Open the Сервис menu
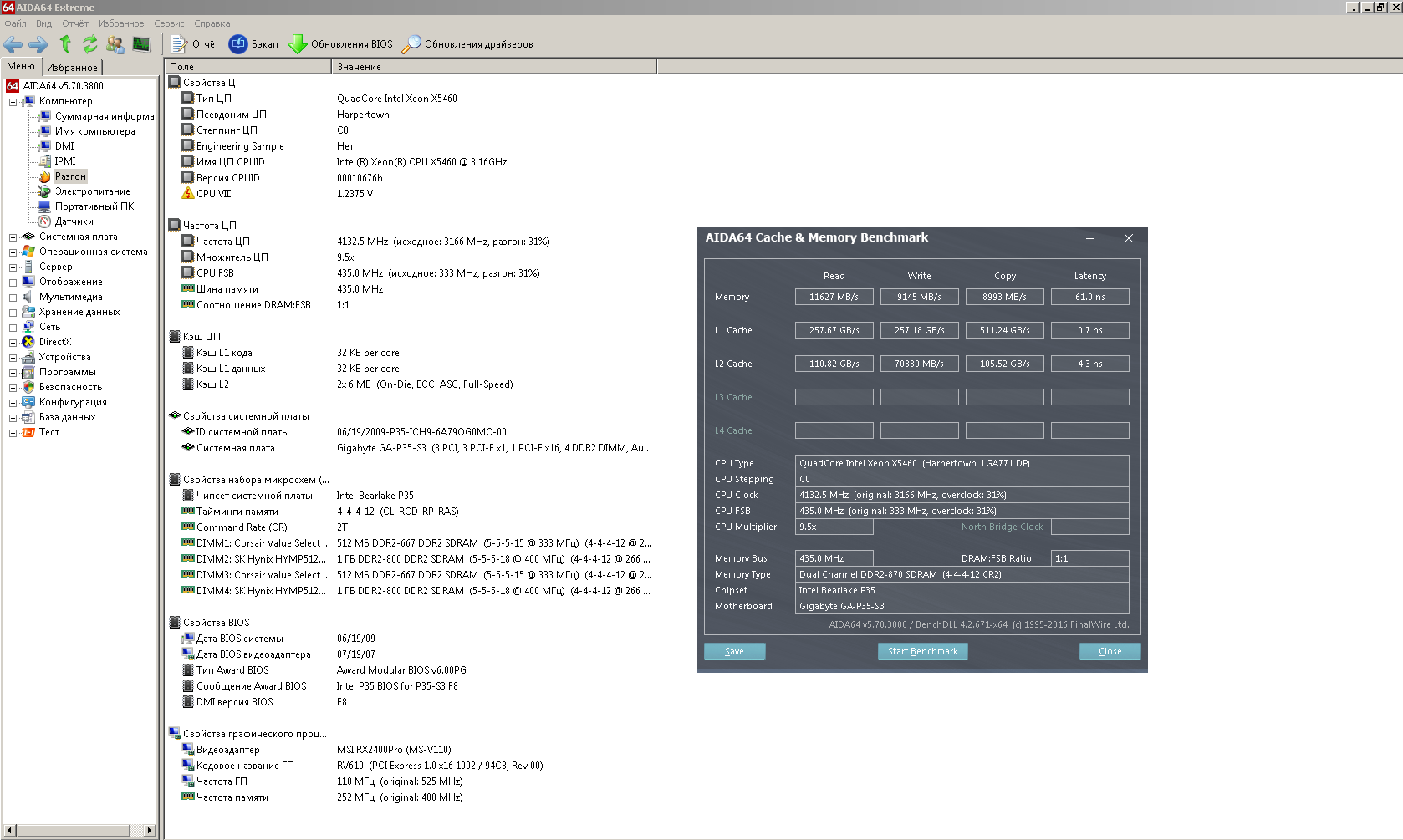This screenshot has width=1403, height=840. pos(169,23)
